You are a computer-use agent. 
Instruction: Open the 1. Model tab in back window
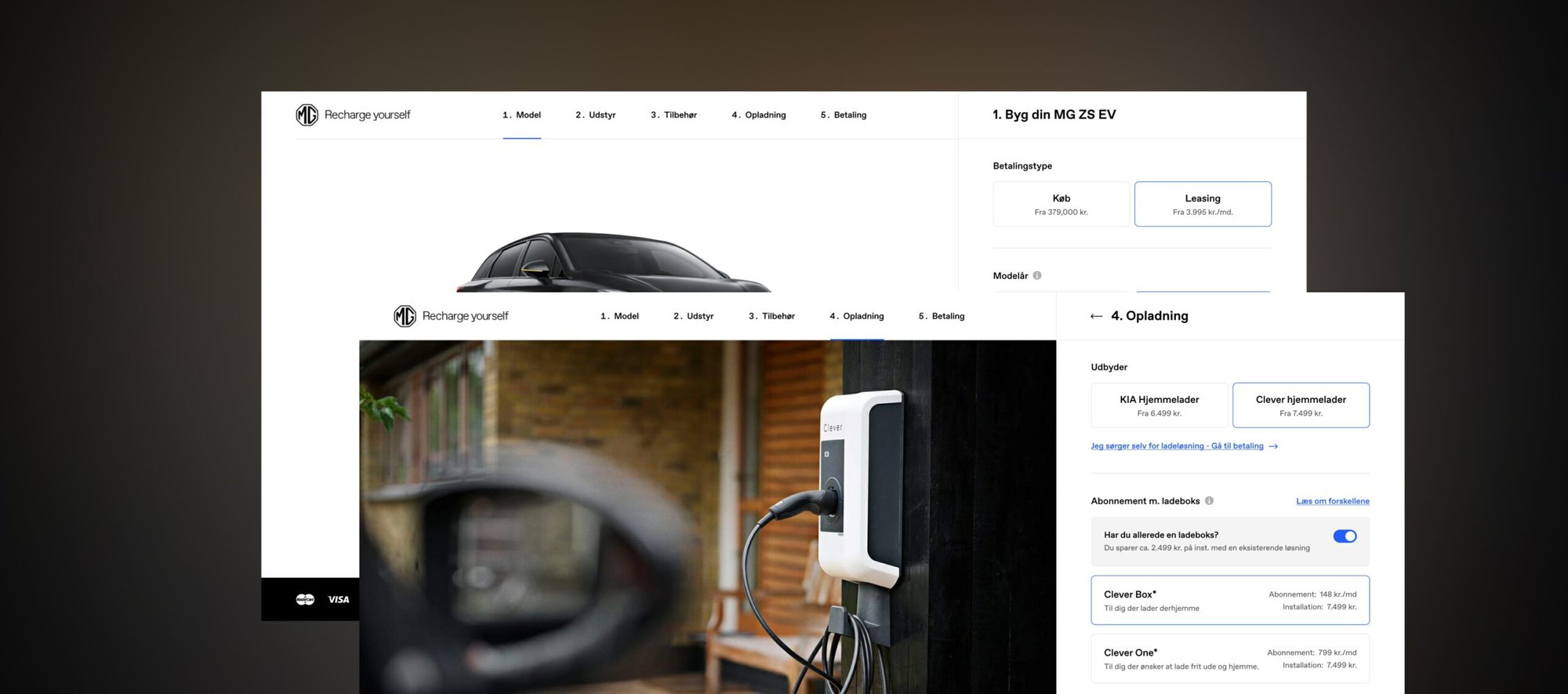[x=521, y=115]
